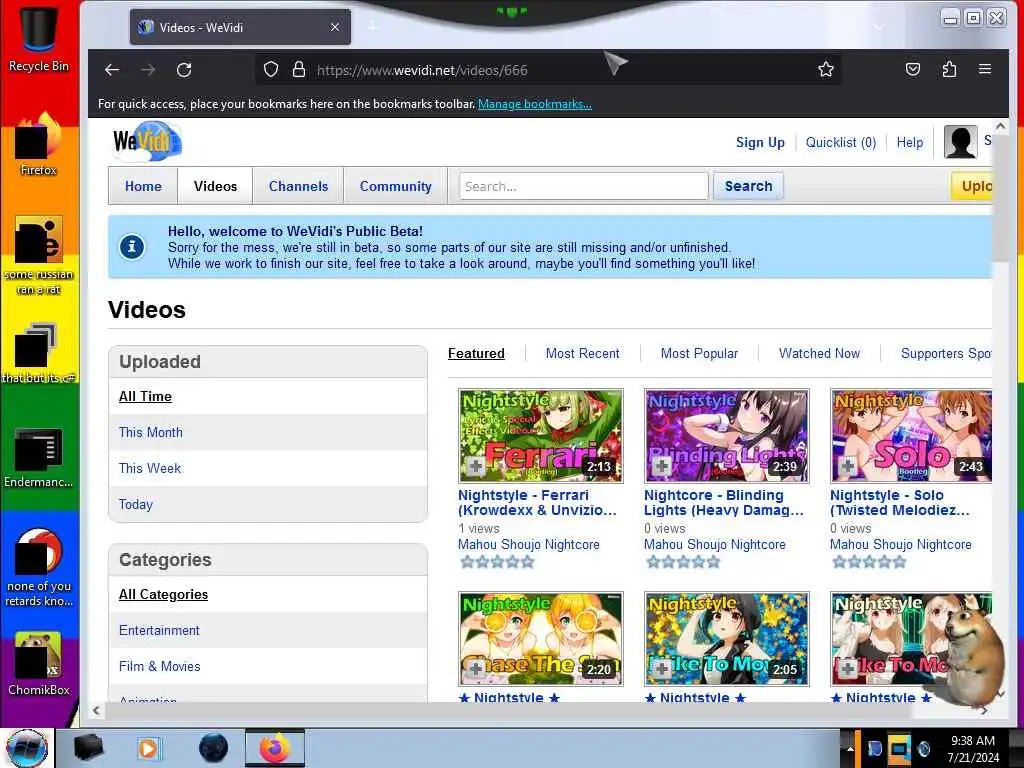Open the Community tab
Viewport: 1024px width, 768px height.
396,186
